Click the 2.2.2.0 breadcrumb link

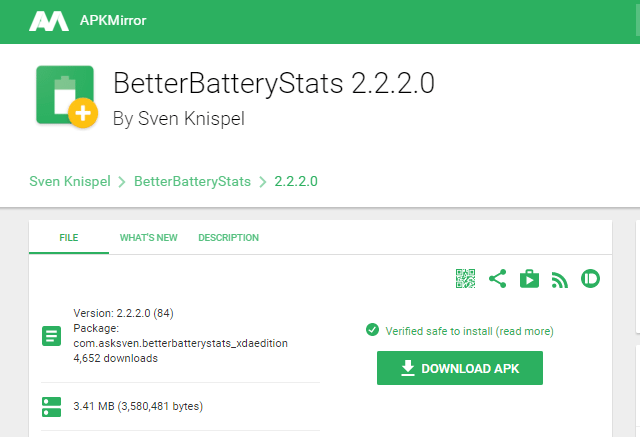pyautogui.click(x=296, y=181)
